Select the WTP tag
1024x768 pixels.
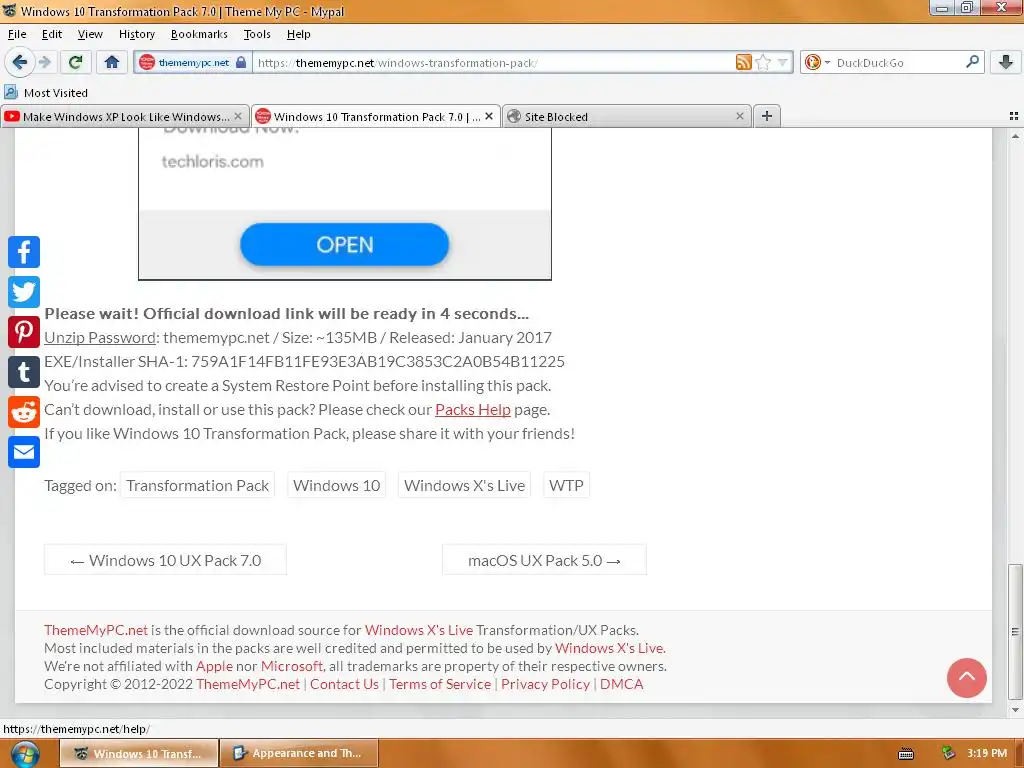click(566, 485)
